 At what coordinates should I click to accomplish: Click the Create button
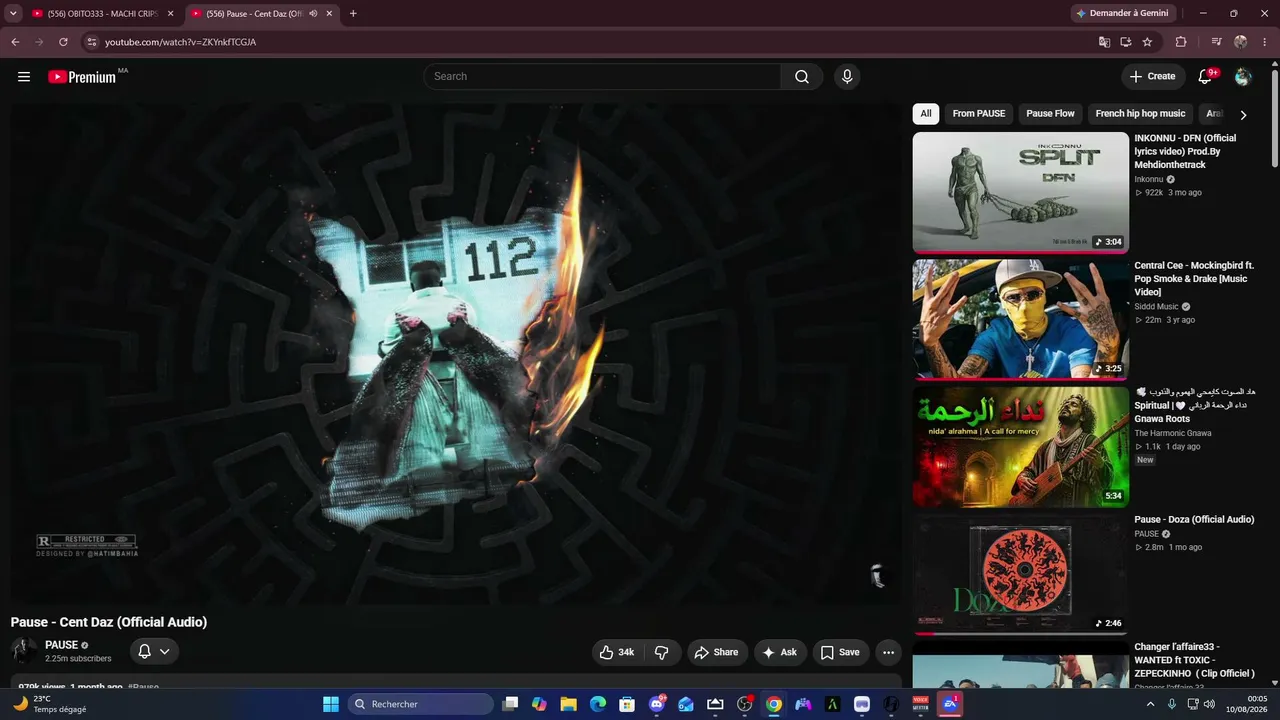1153,77
